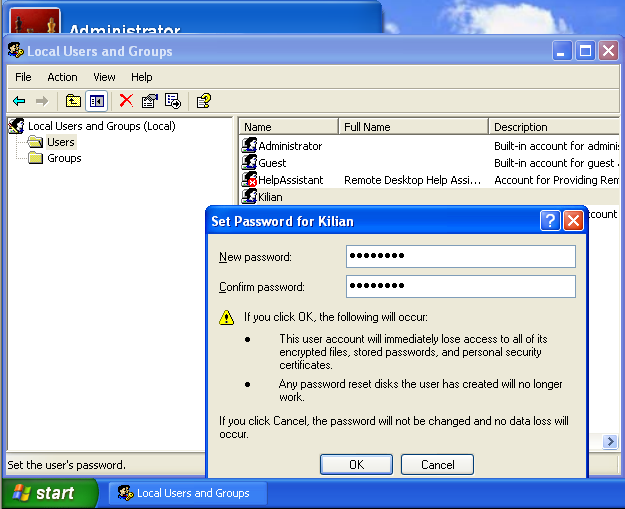Select Local Users and Groups root node
The image size is (625, 509).
coord(100,126)
